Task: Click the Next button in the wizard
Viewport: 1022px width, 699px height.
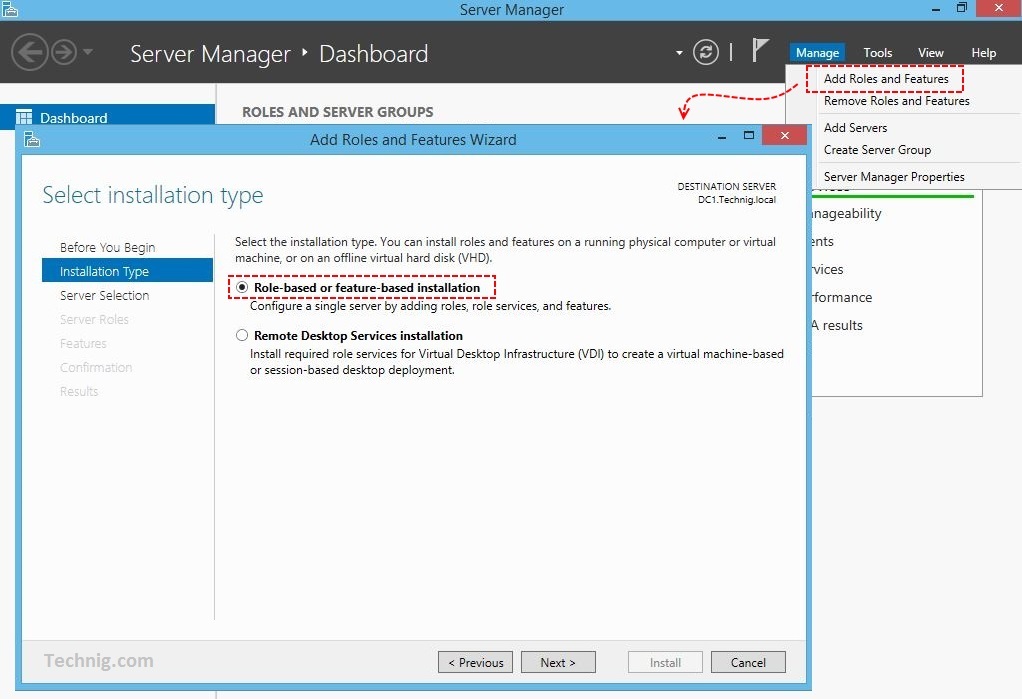Action: point(558,662)
